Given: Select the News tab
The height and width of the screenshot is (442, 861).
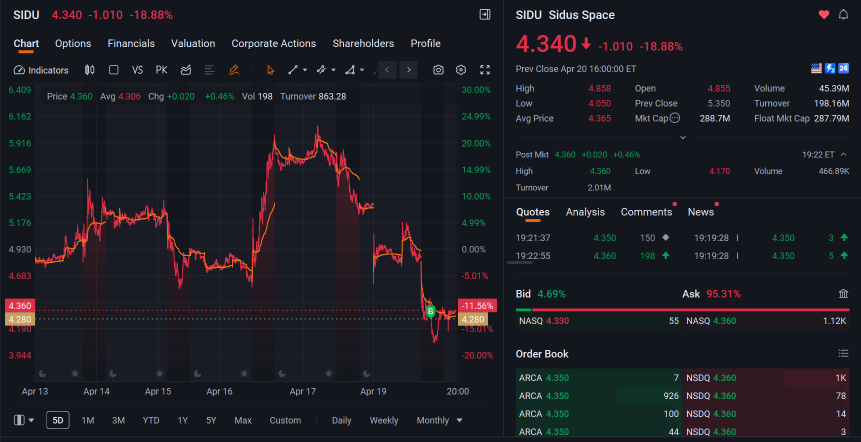Looking at the screenshot, I should [701, 212].
